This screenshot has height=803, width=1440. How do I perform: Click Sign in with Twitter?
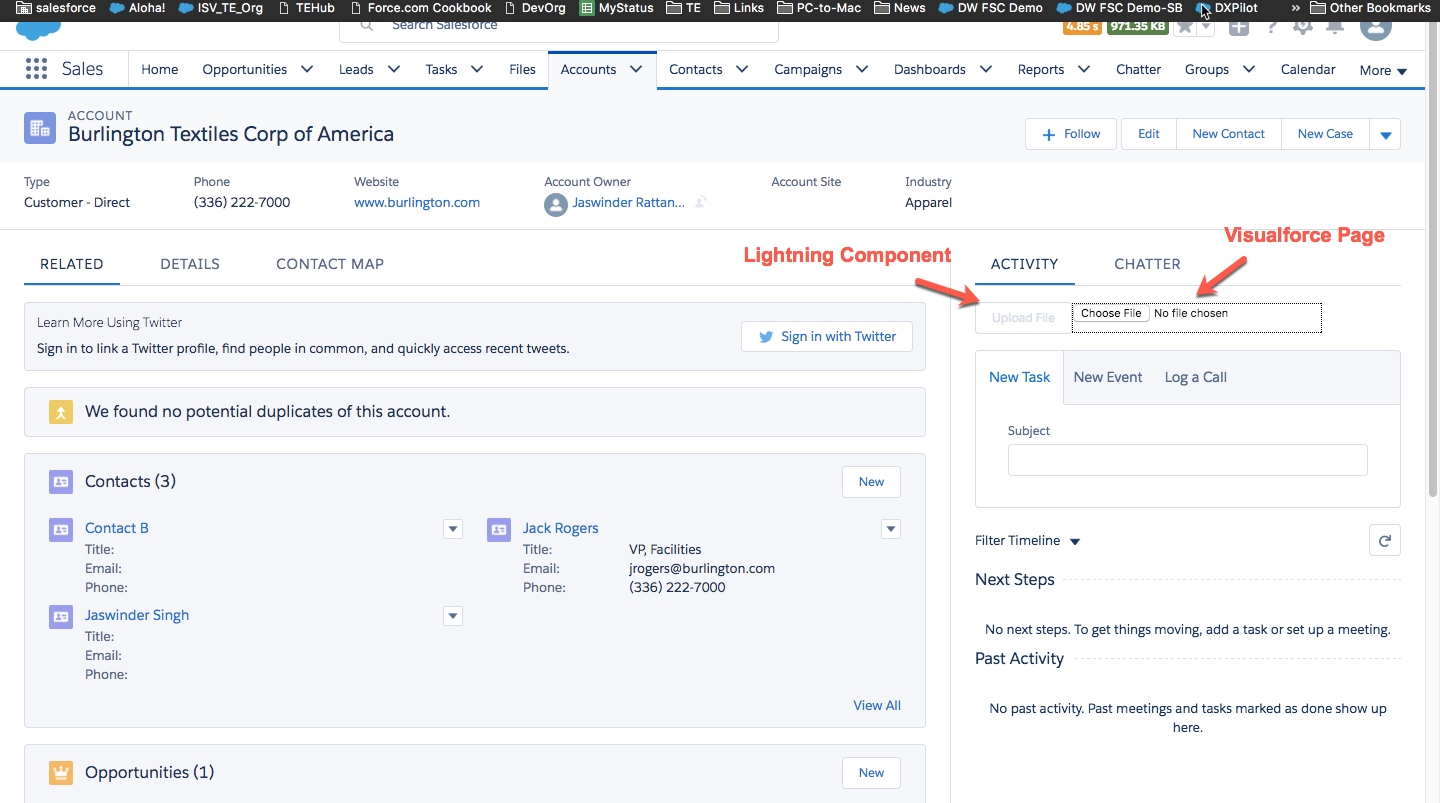827,336
